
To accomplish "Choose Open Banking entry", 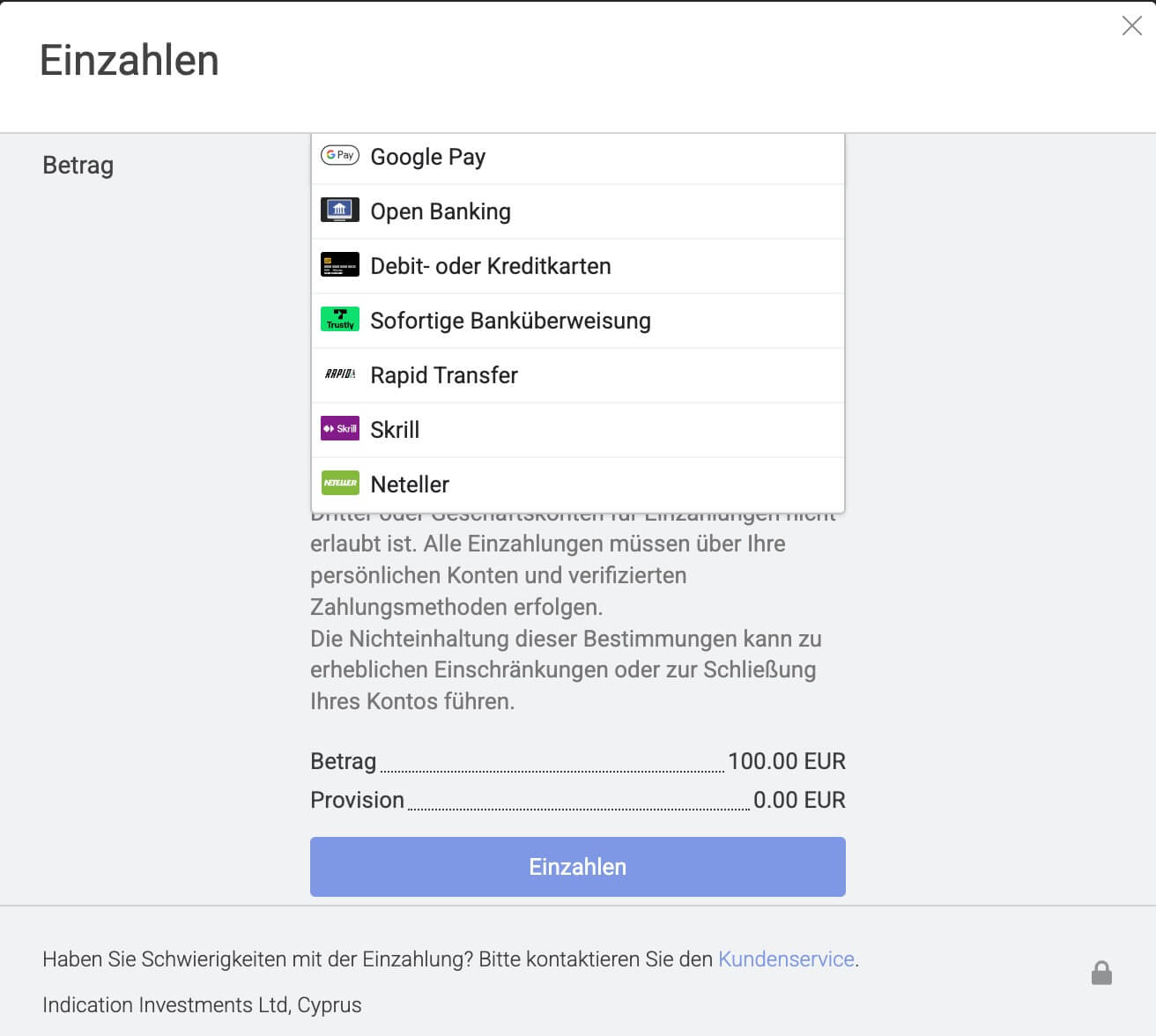I will pyautogui.click(x=441, y=211).
